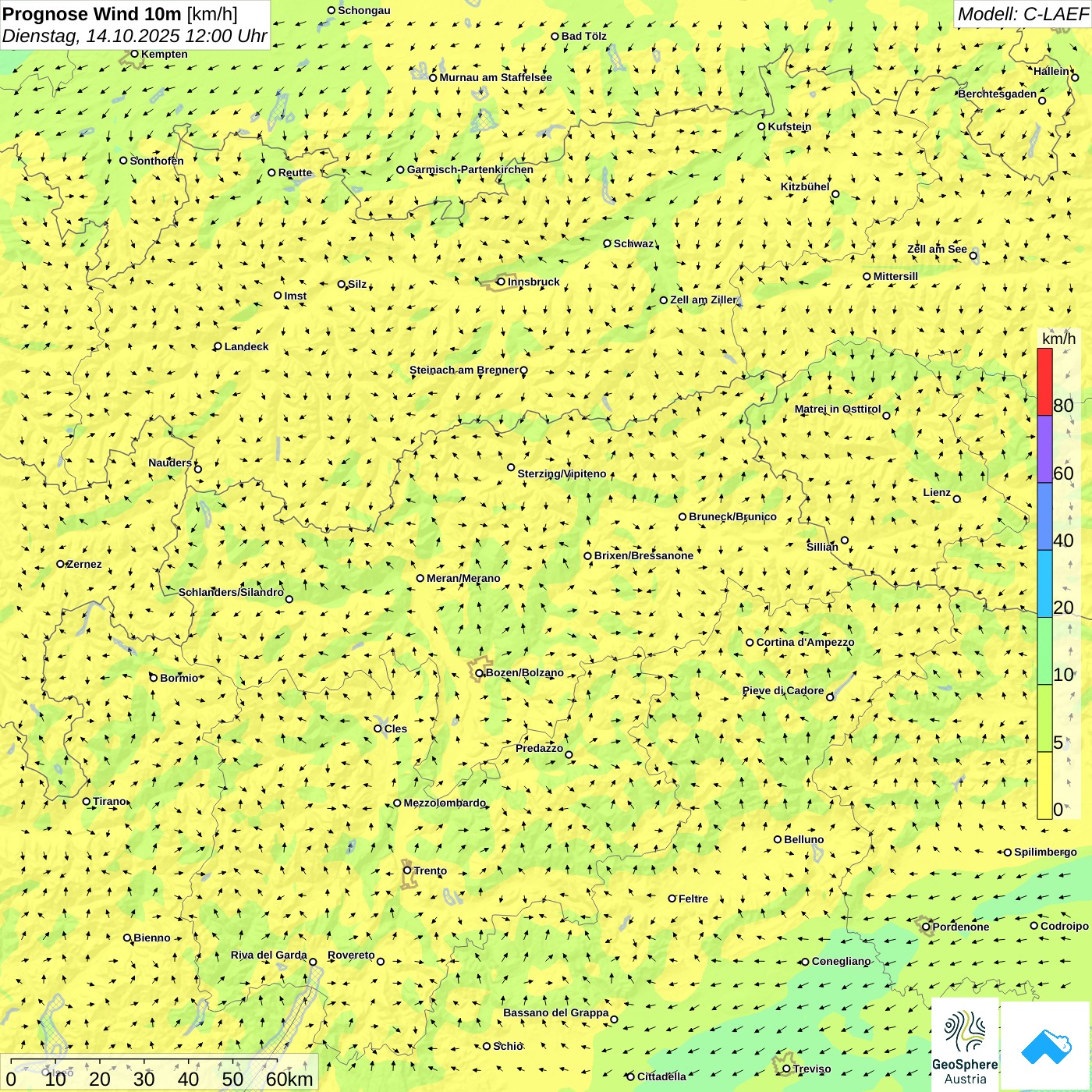Click the 'Sonthofen' label

(157, 161)
